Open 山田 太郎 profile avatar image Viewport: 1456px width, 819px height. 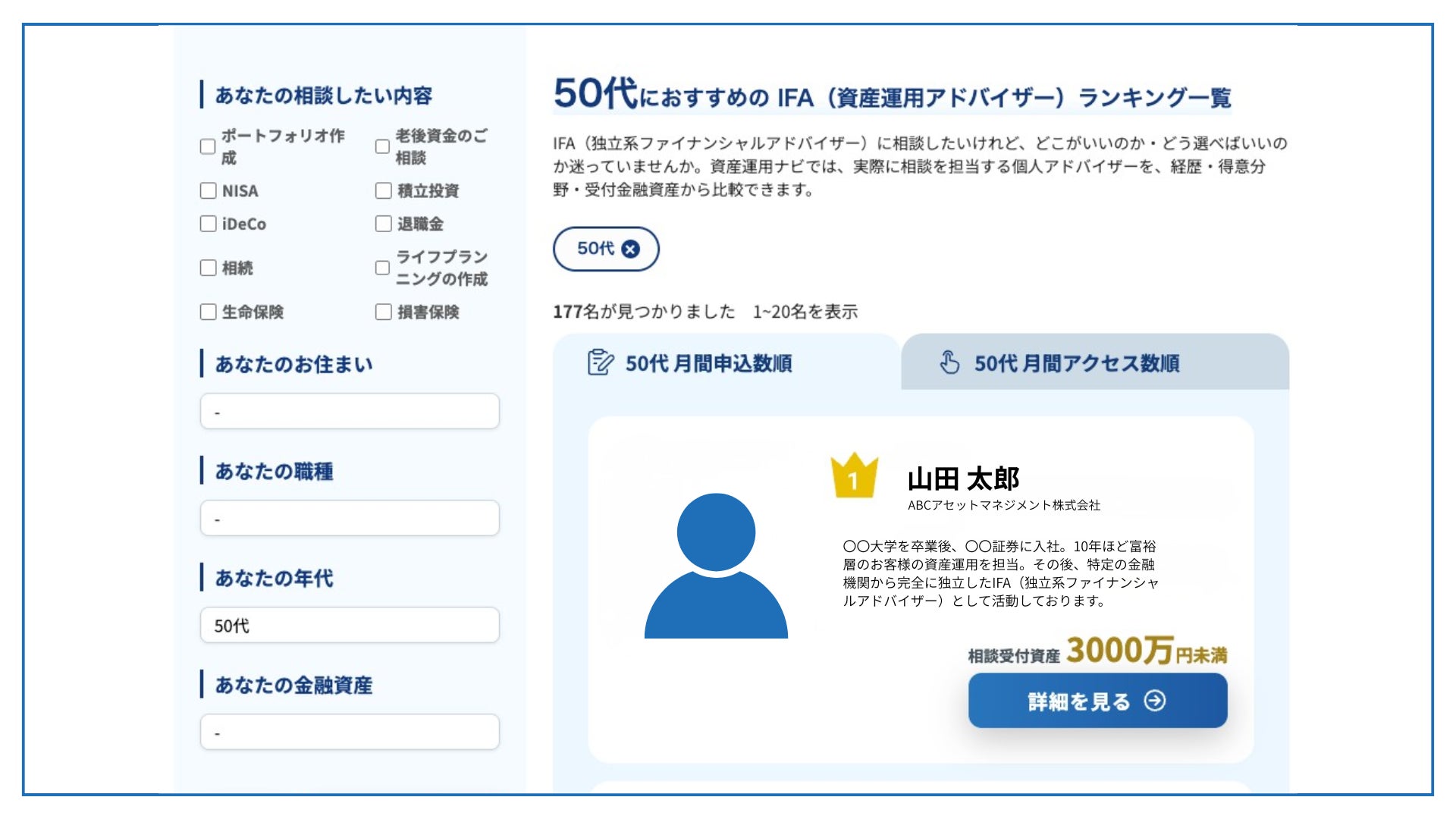tap(716, 566)
